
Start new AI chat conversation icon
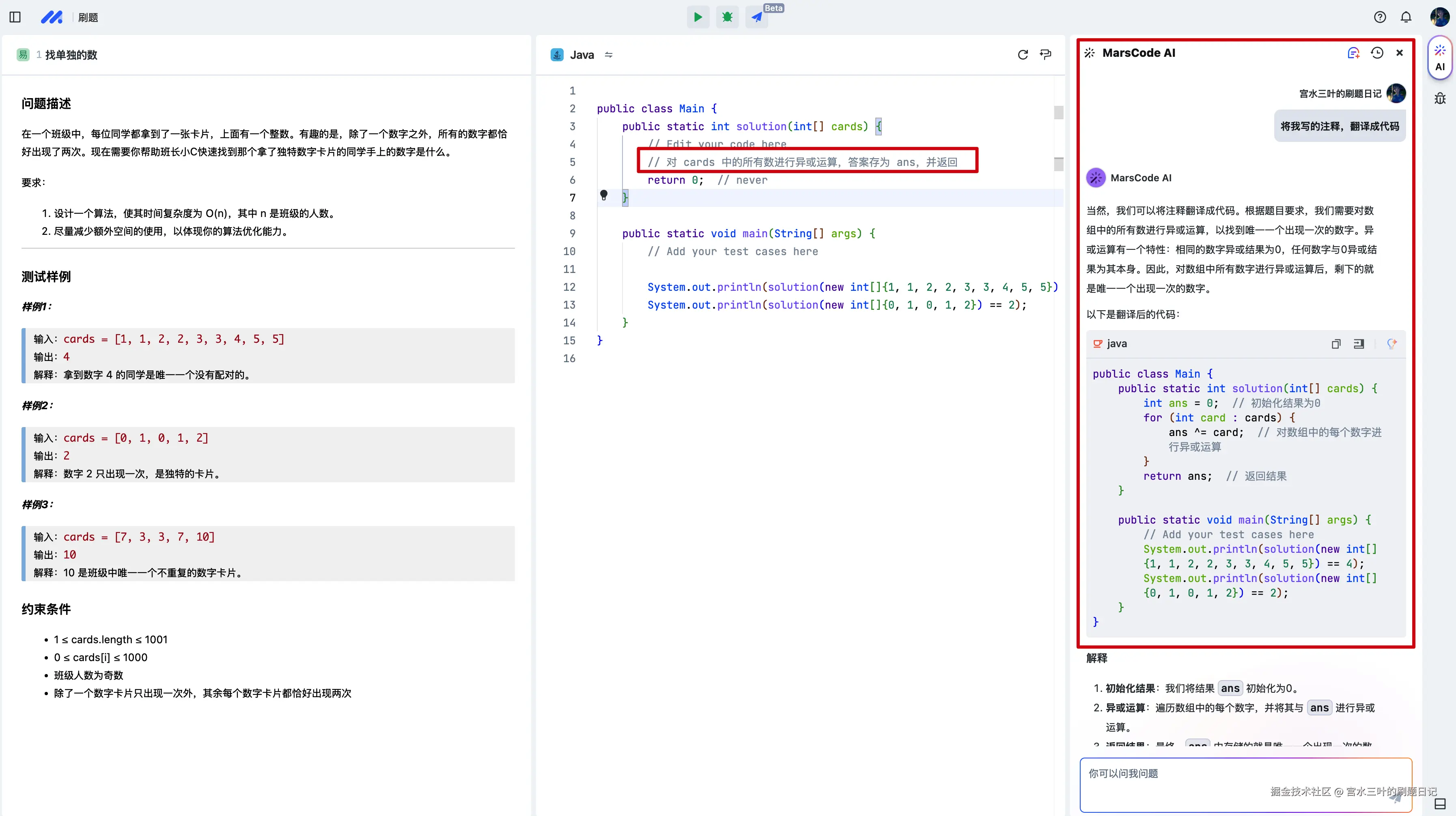click(1353, 52)
